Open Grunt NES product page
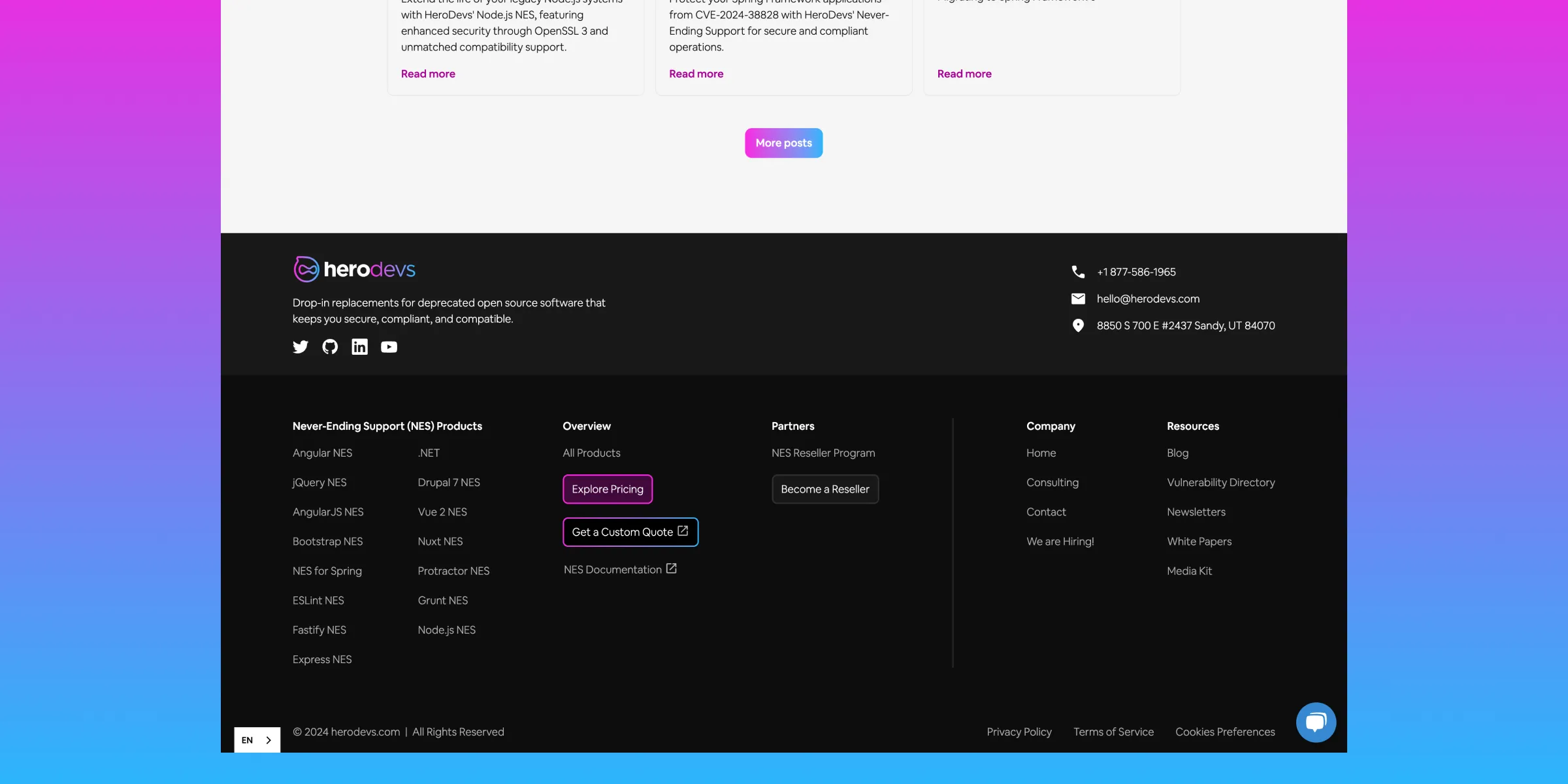 click(x=443, y=600)
